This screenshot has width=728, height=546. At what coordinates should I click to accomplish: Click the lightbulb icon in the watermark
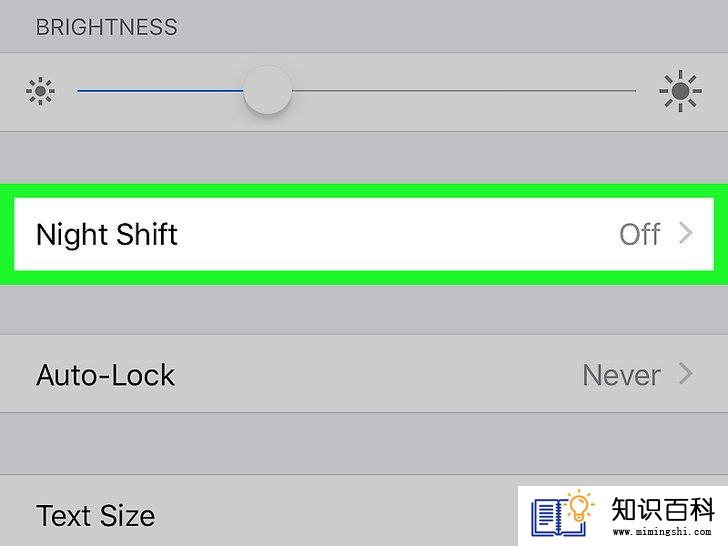pos(579,507)
